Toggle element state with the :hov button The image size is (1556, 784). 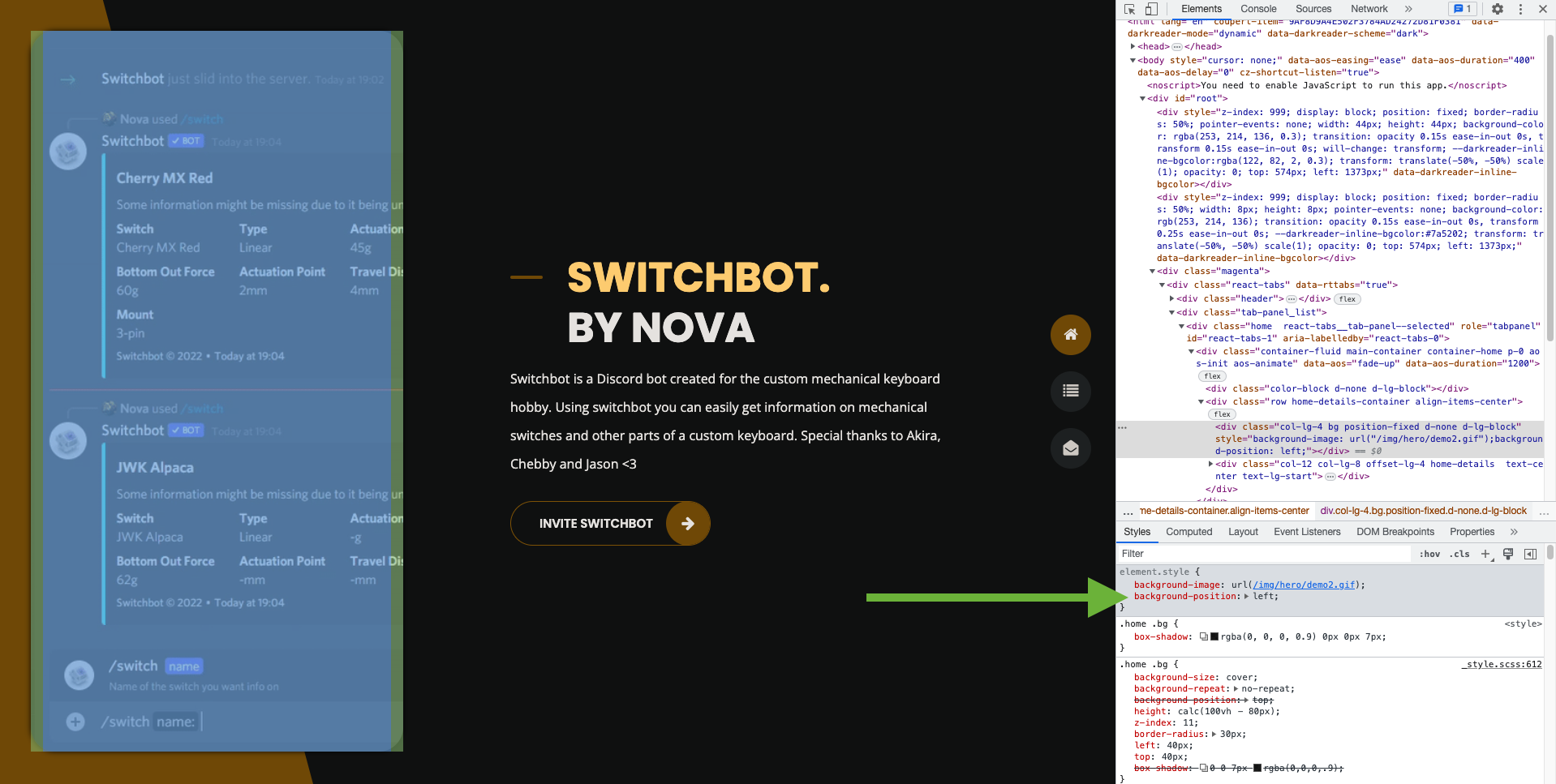[1429, 554]
